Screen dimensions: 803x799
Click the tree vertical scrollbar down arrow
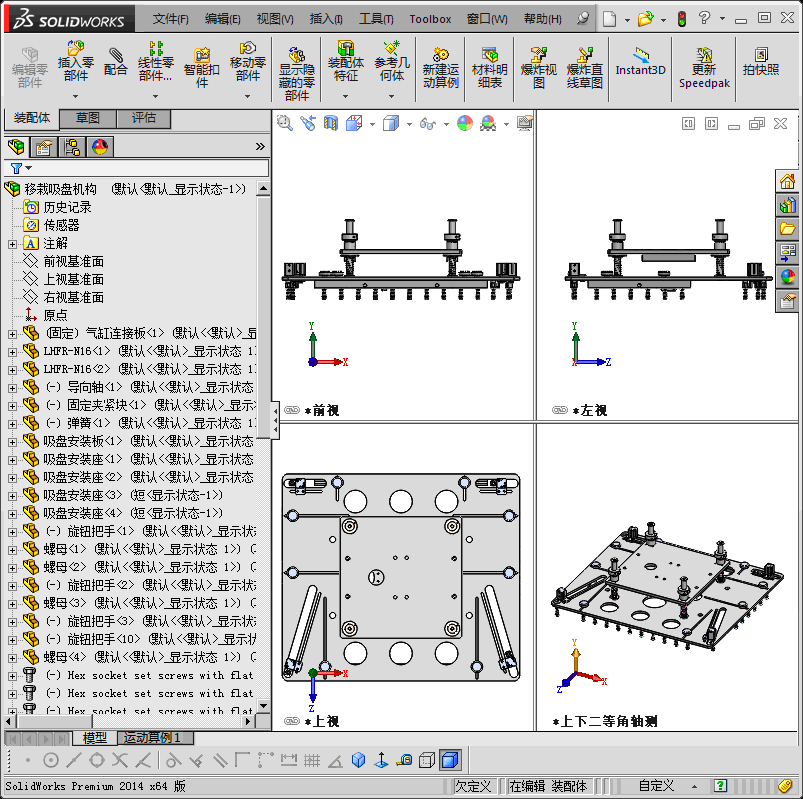pos(263,705)
